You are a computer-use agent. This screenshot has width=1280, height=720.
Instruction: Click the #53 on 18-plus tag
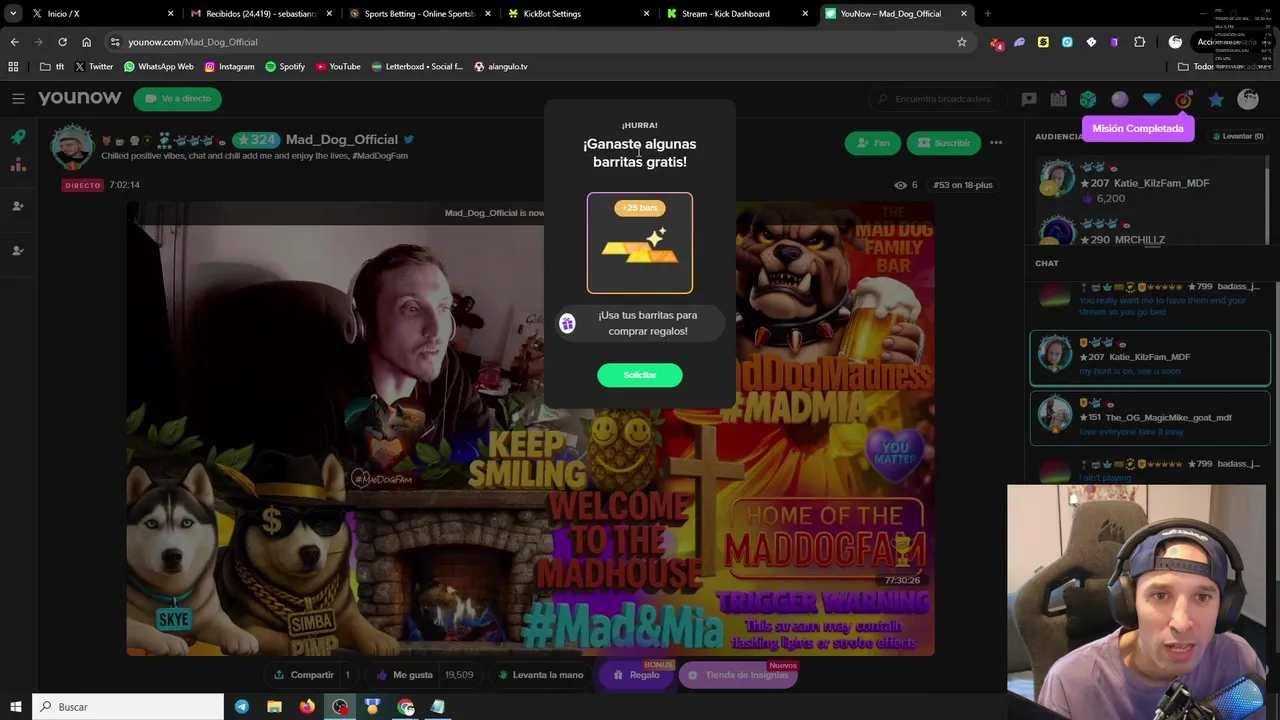pyautogui.click(x=962, y=185)
